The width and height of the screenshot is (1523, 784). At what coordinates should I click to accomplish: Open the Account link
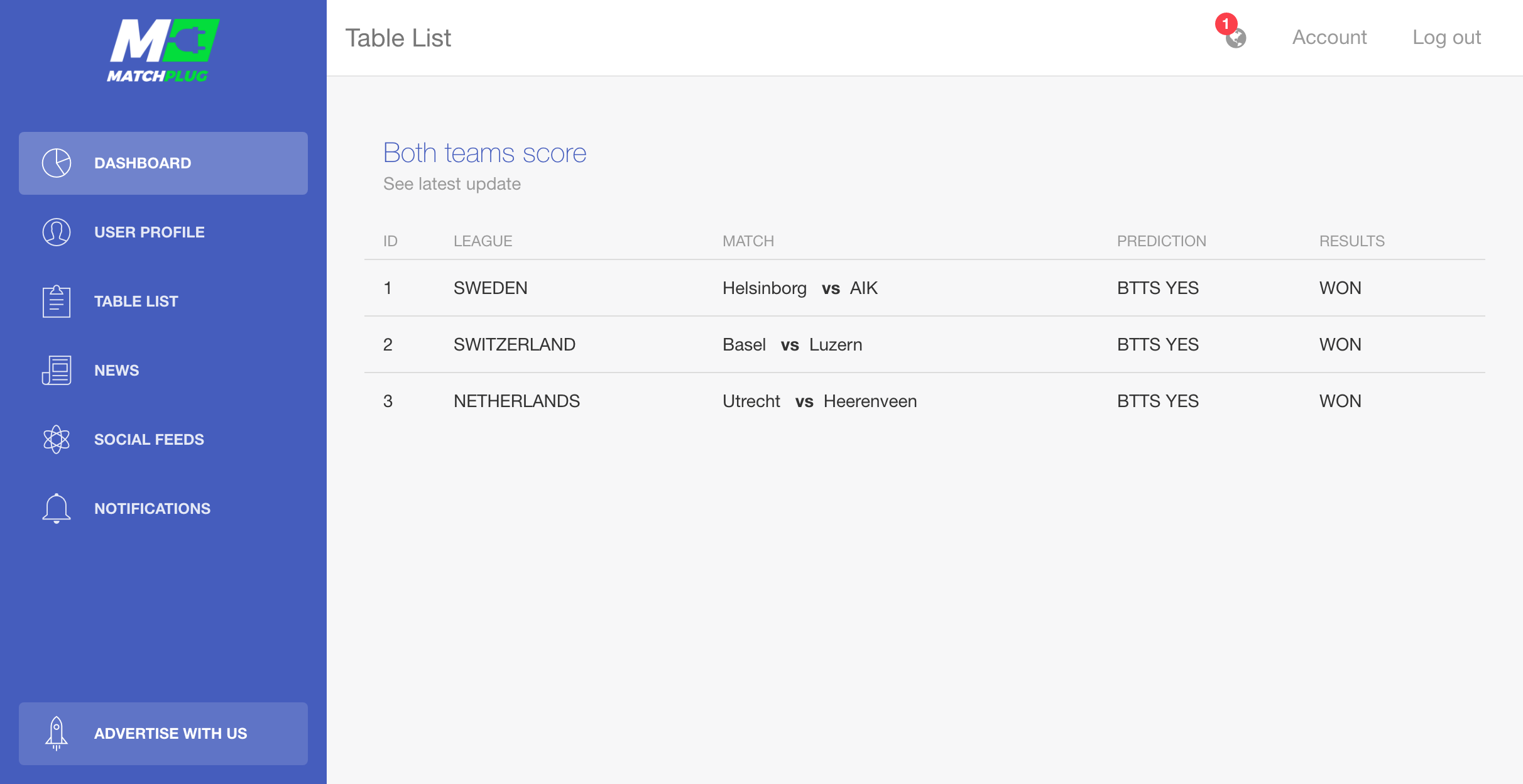click(x=1329, y=38)
